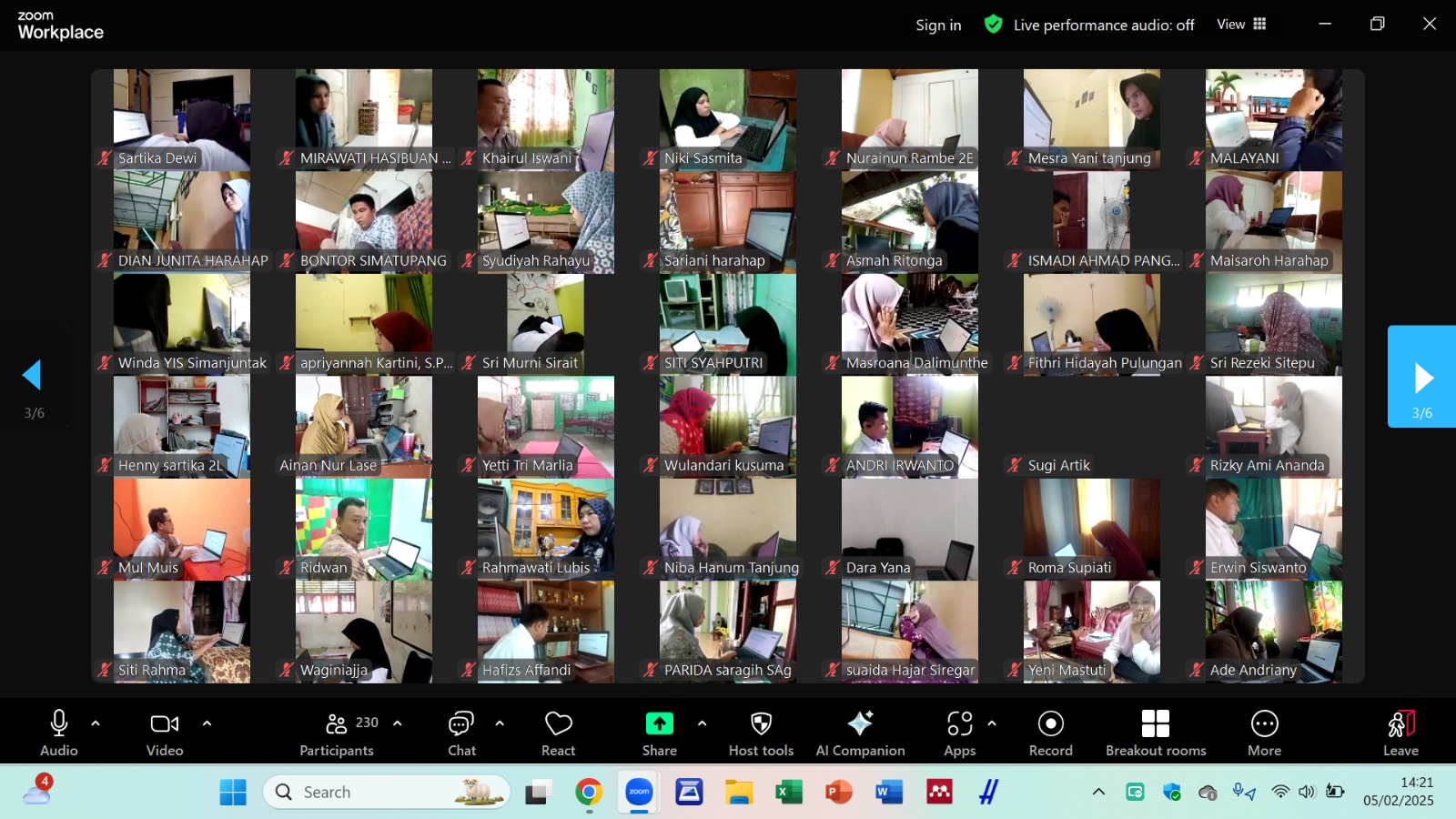Image resolution: width=1456 pixels, height=819 pixels.
Task: Toggle the Video camera button
Action: coord(165,733)
